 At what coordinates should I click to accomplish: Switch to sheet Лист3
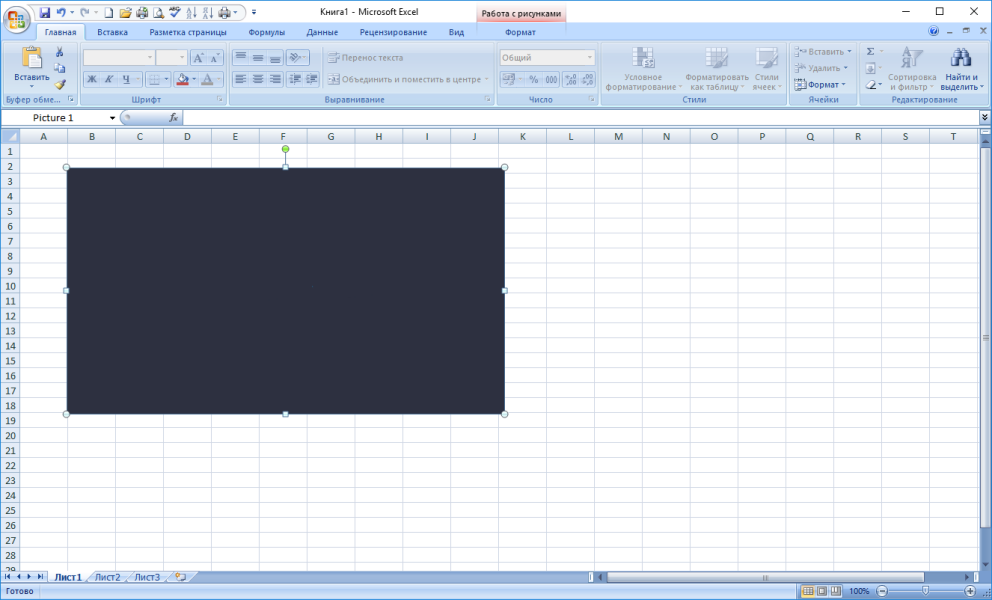(147, 577)
